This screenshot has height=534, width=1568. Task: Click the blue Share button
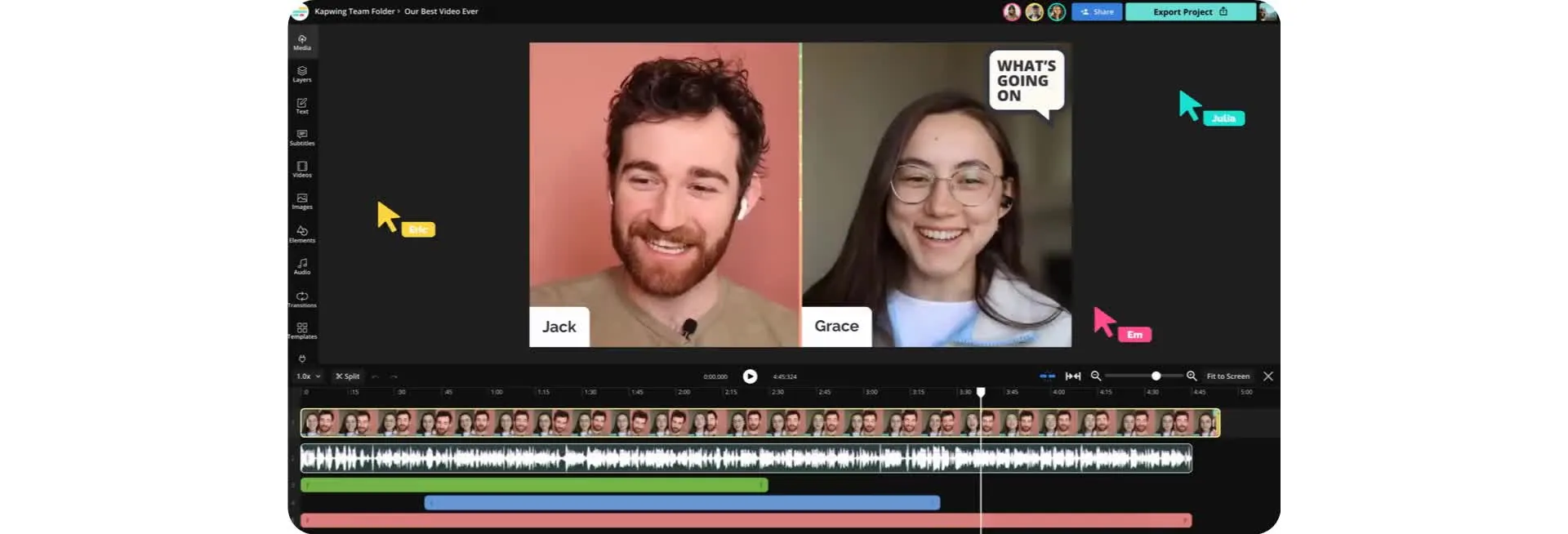click(x=1097, y=11)
